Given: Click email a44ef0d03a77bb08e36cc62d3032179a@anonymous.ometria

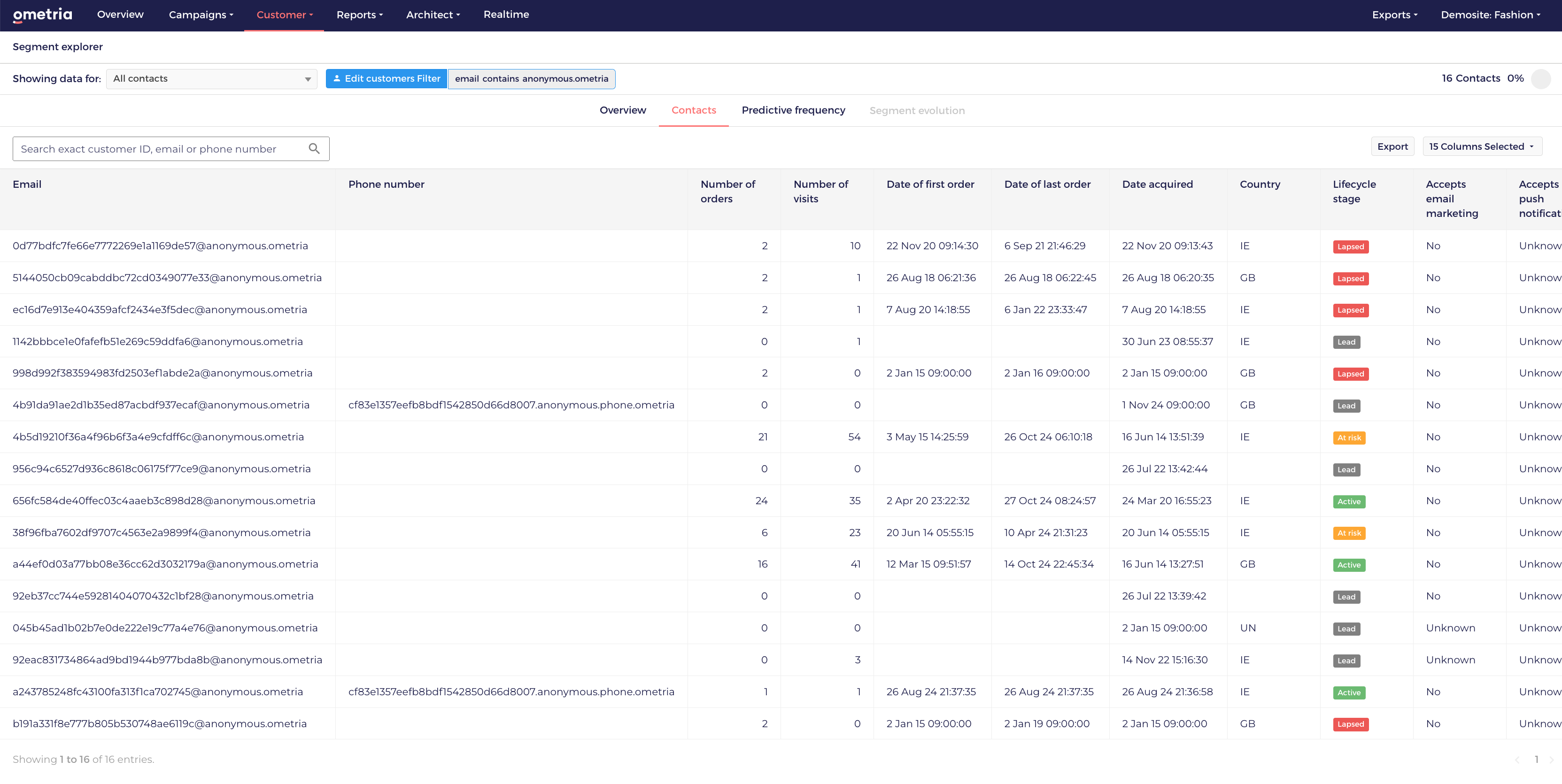Looking at the screenshot, I should click(165, 564).
